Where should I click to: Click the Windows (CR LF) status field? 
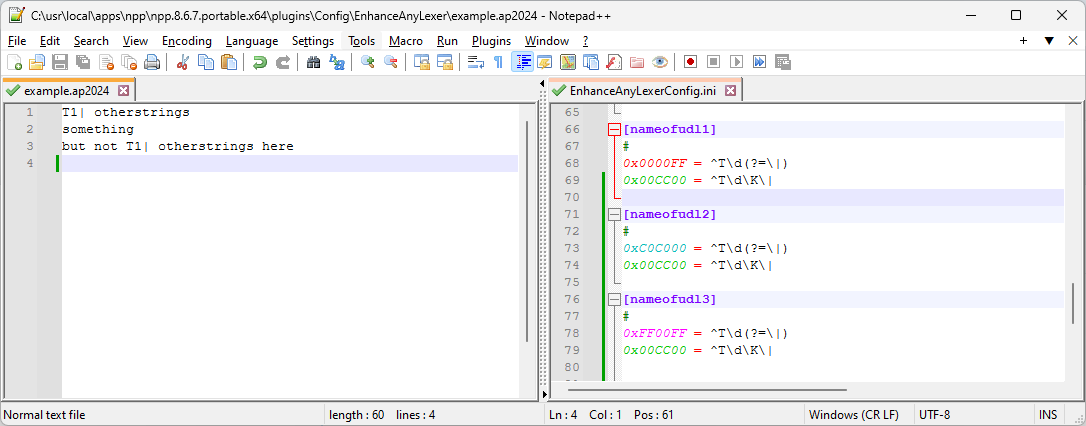tap(860, 415)
